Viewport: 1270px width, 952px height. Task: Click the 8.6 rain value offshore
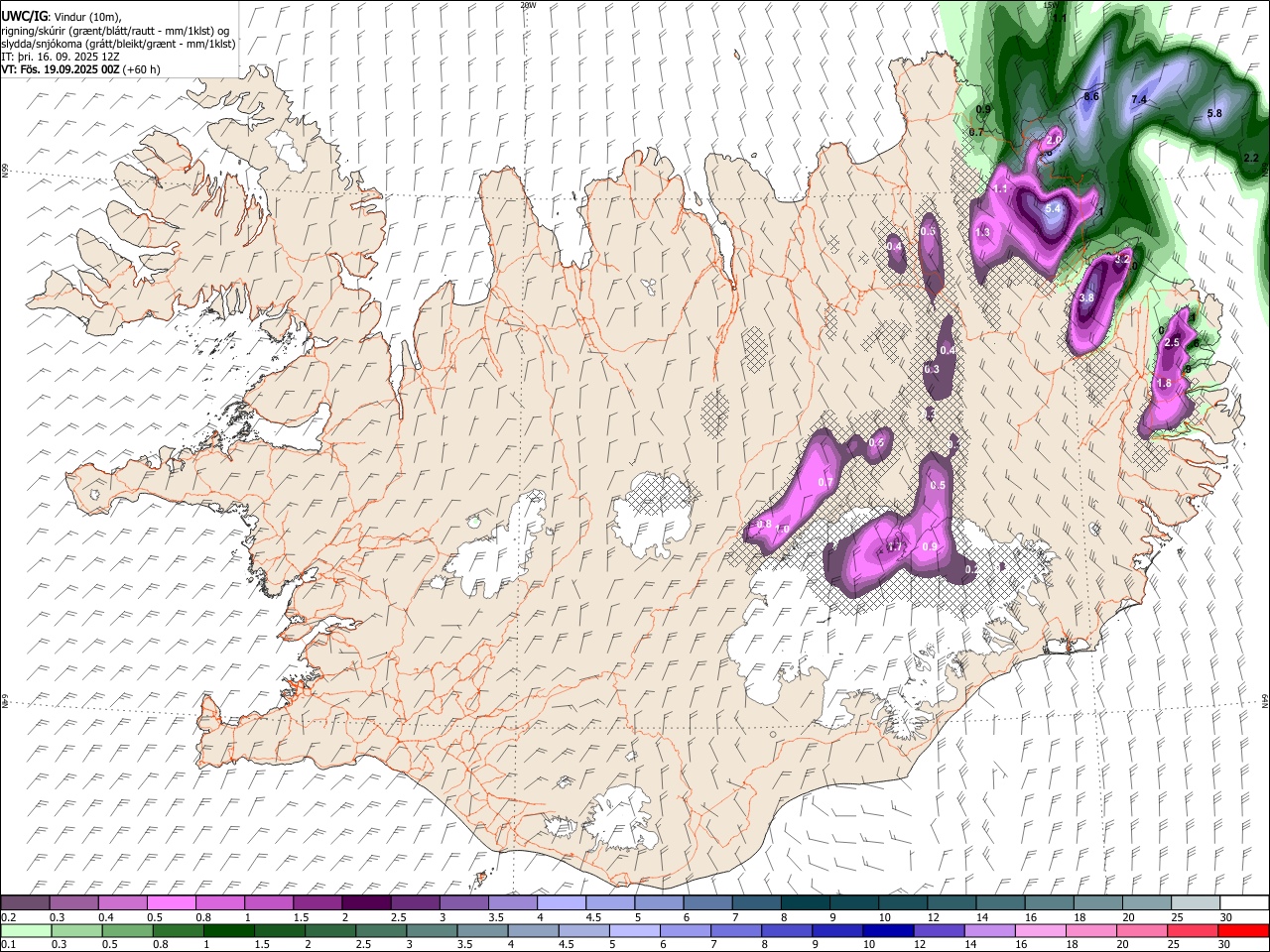pos(1091,97)
